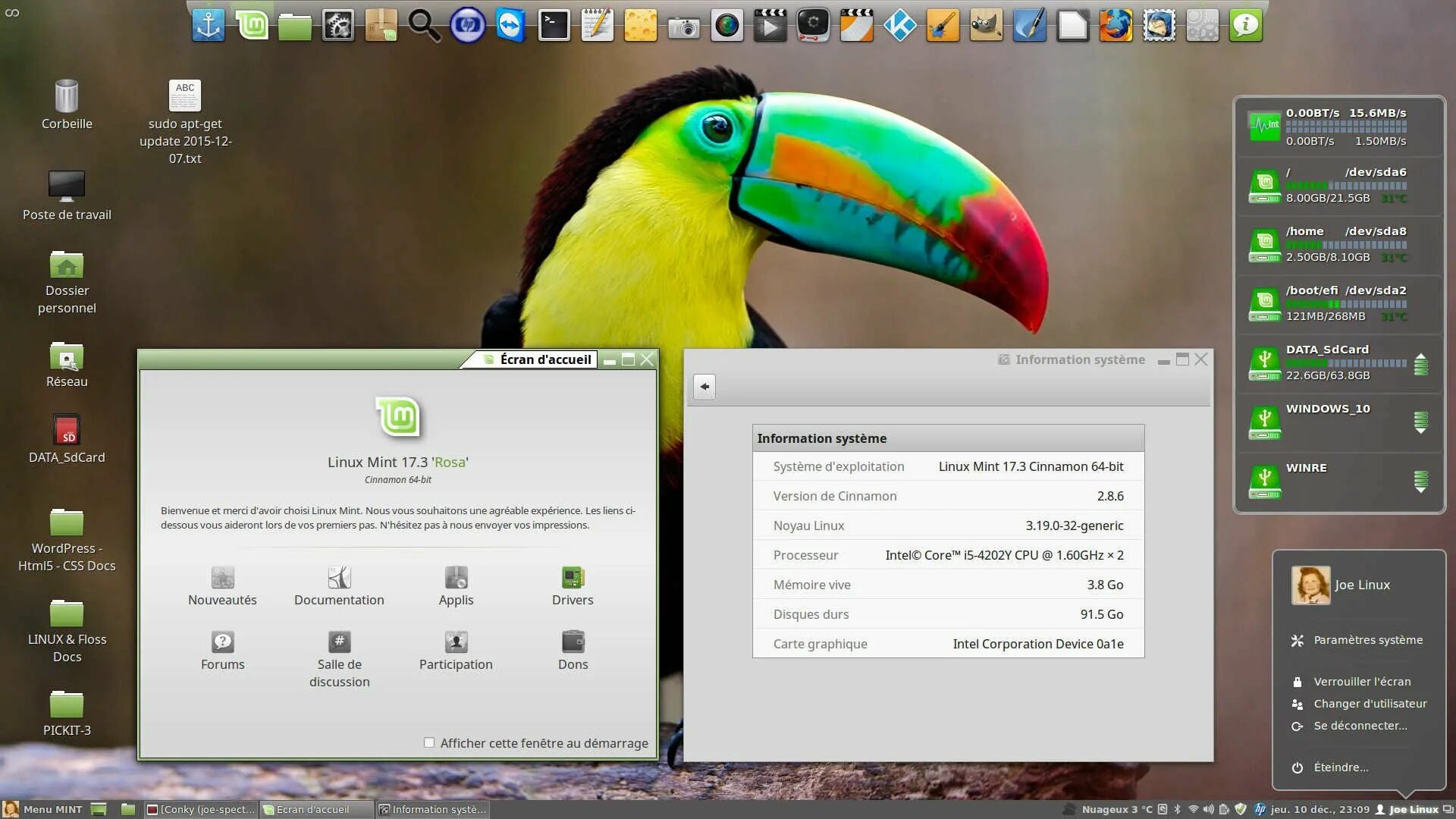Select Paramètres système in user menu
1456x819 pixels.
[x=1367, y=640]
